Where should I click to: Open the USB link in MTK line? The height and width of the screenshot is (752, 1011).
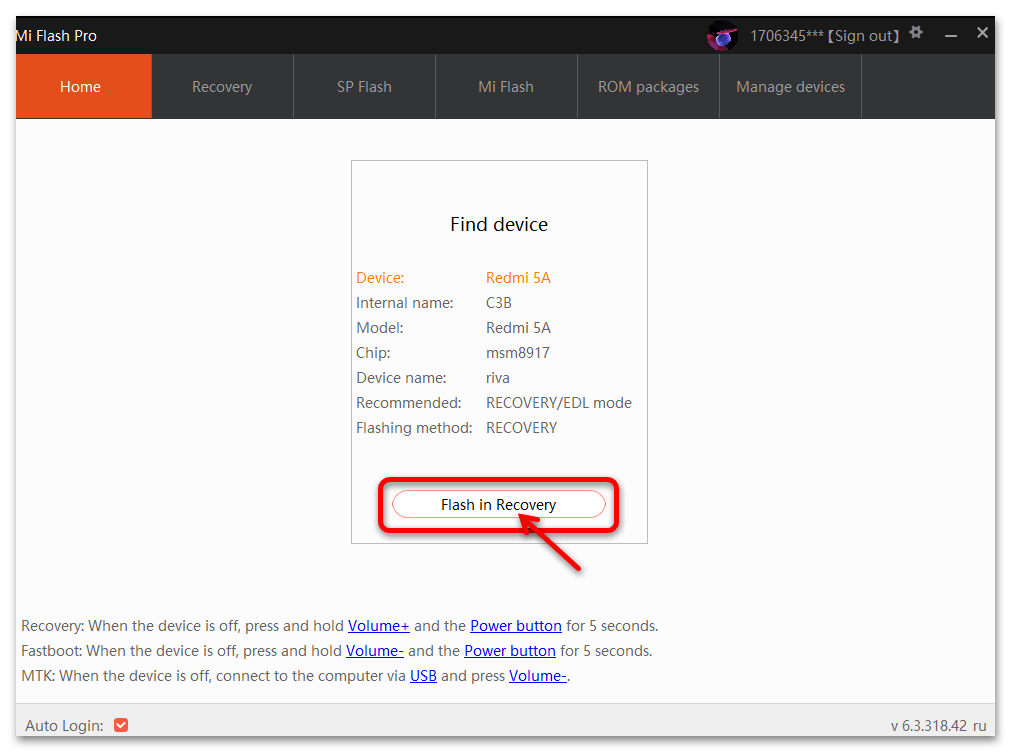[424, 676]
